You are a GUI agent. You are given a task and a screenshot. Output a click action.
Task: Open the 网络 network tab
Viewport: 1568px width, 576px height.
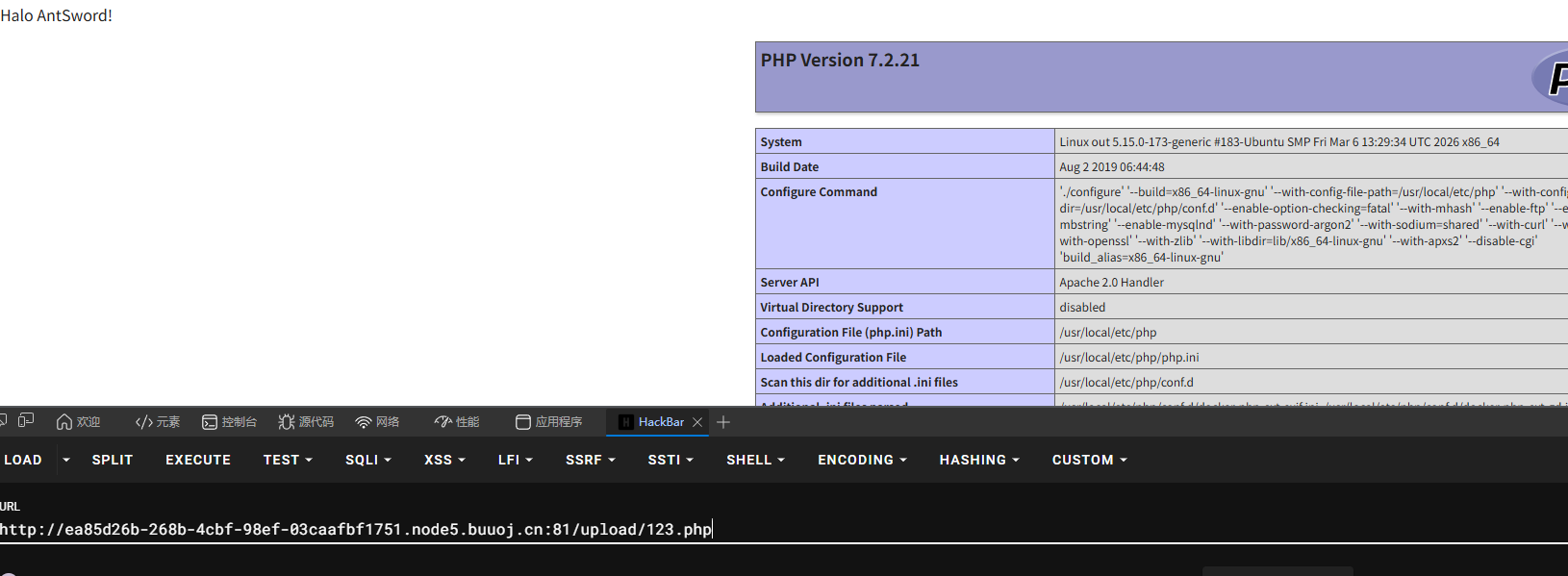point(377,422)
